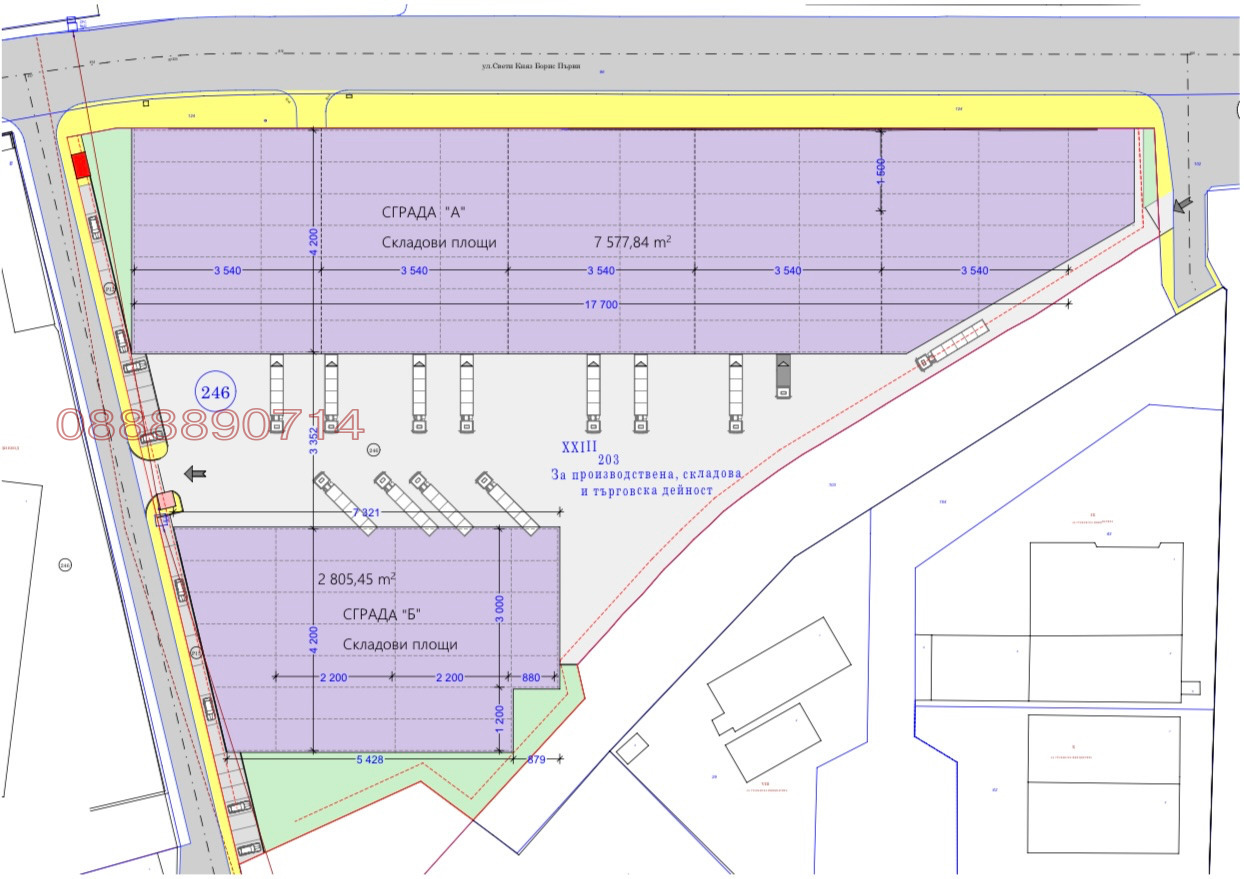Click the large blue circled 246 marker
The width and height of the screenshot is (1244, 879).
click(215, 391)
